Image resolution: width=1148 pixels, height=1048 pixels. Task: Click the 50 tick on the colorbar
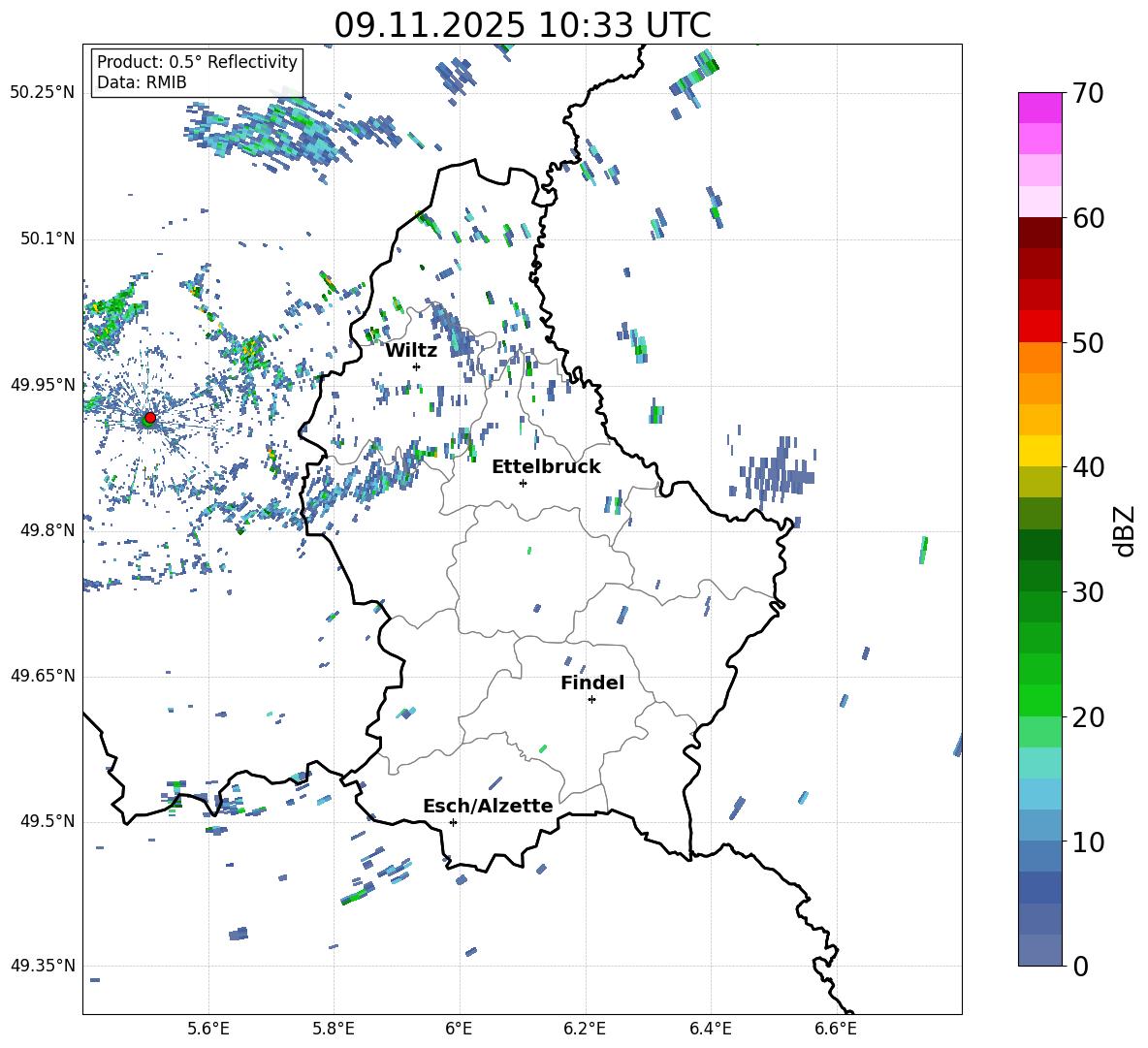click(x=1088, y=343)
